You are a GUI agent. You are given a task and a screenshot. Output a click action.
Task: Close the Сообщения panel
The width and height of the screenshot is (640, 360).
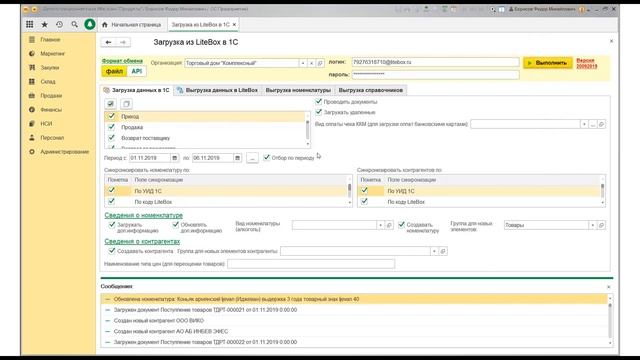tap(609, 287)
